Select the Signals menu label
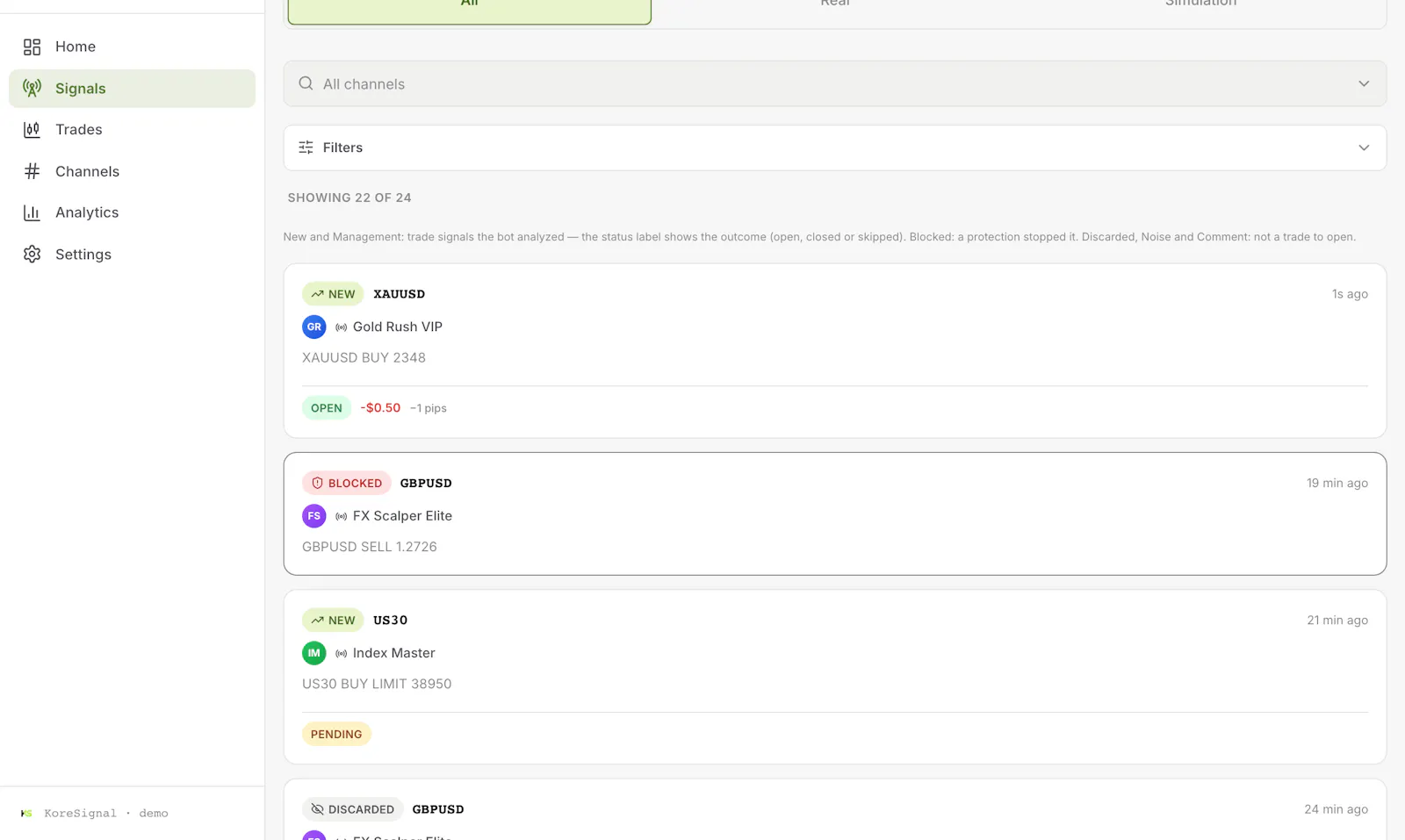The image size is (1405, 840). point(80,89)
